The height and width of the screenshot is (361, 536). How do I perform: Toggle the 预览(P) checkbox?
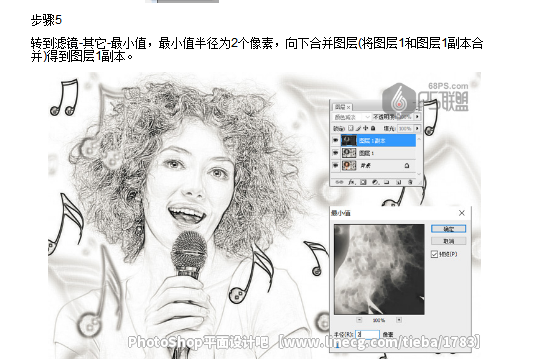434,254
